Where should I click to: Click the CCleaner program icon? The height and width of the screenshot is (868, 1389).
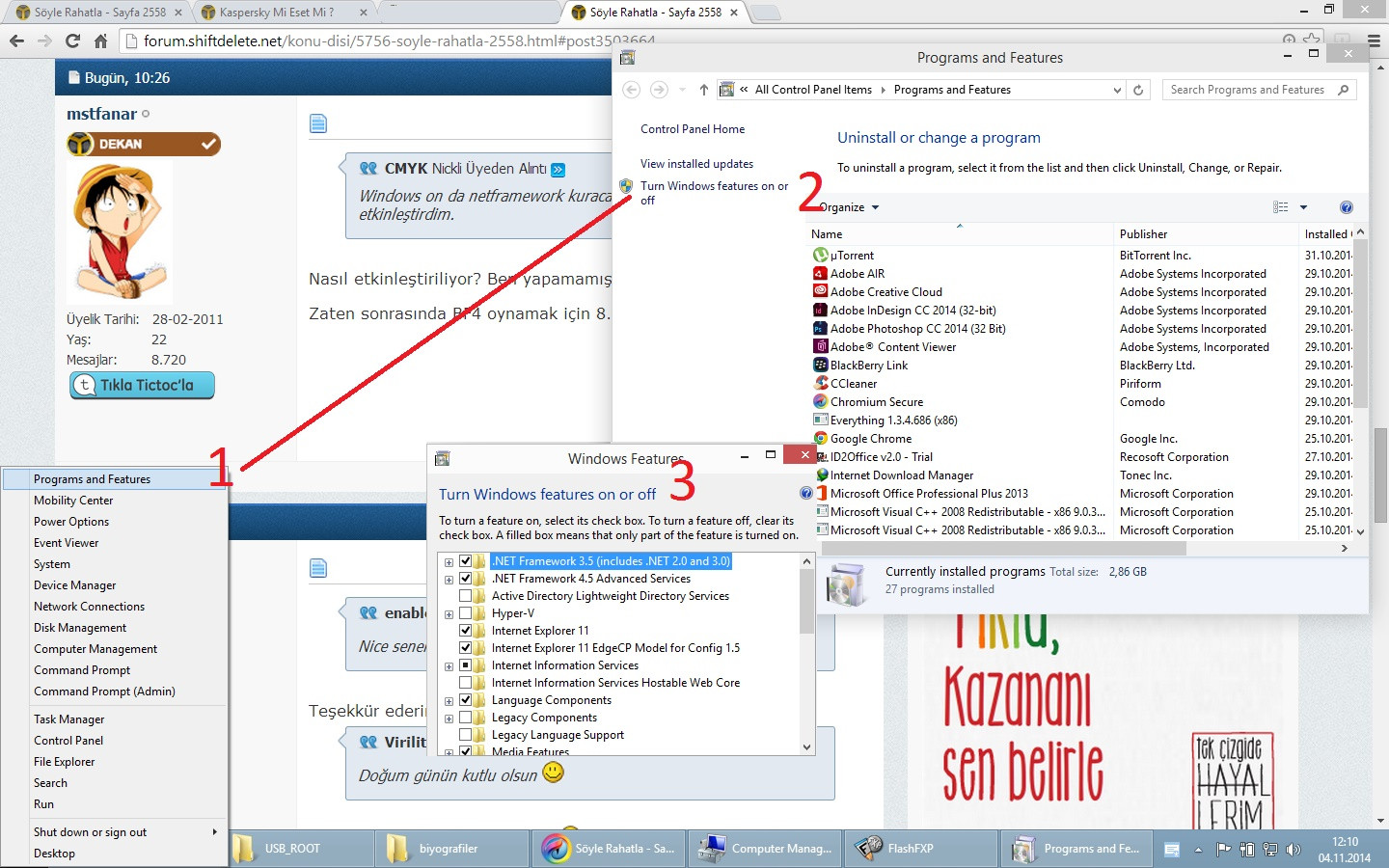click(821, 384)
